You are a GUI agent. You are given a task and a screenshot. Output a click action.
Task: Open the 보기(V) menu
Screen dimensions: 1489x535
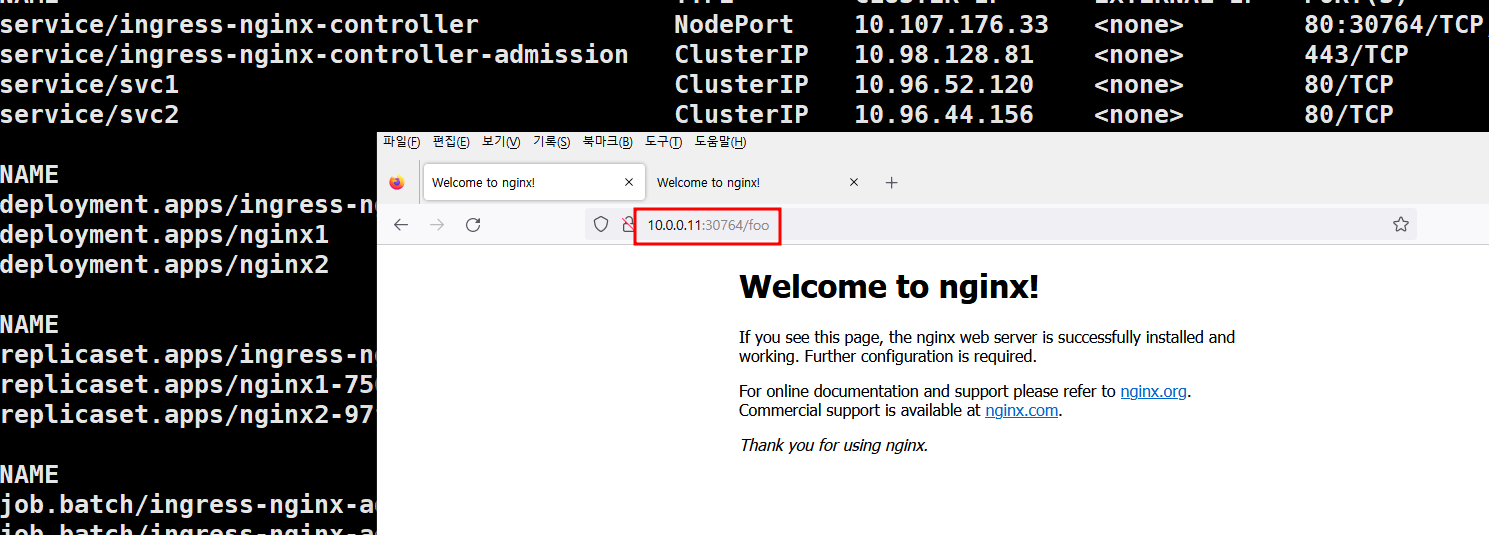[x=501, y=142]
